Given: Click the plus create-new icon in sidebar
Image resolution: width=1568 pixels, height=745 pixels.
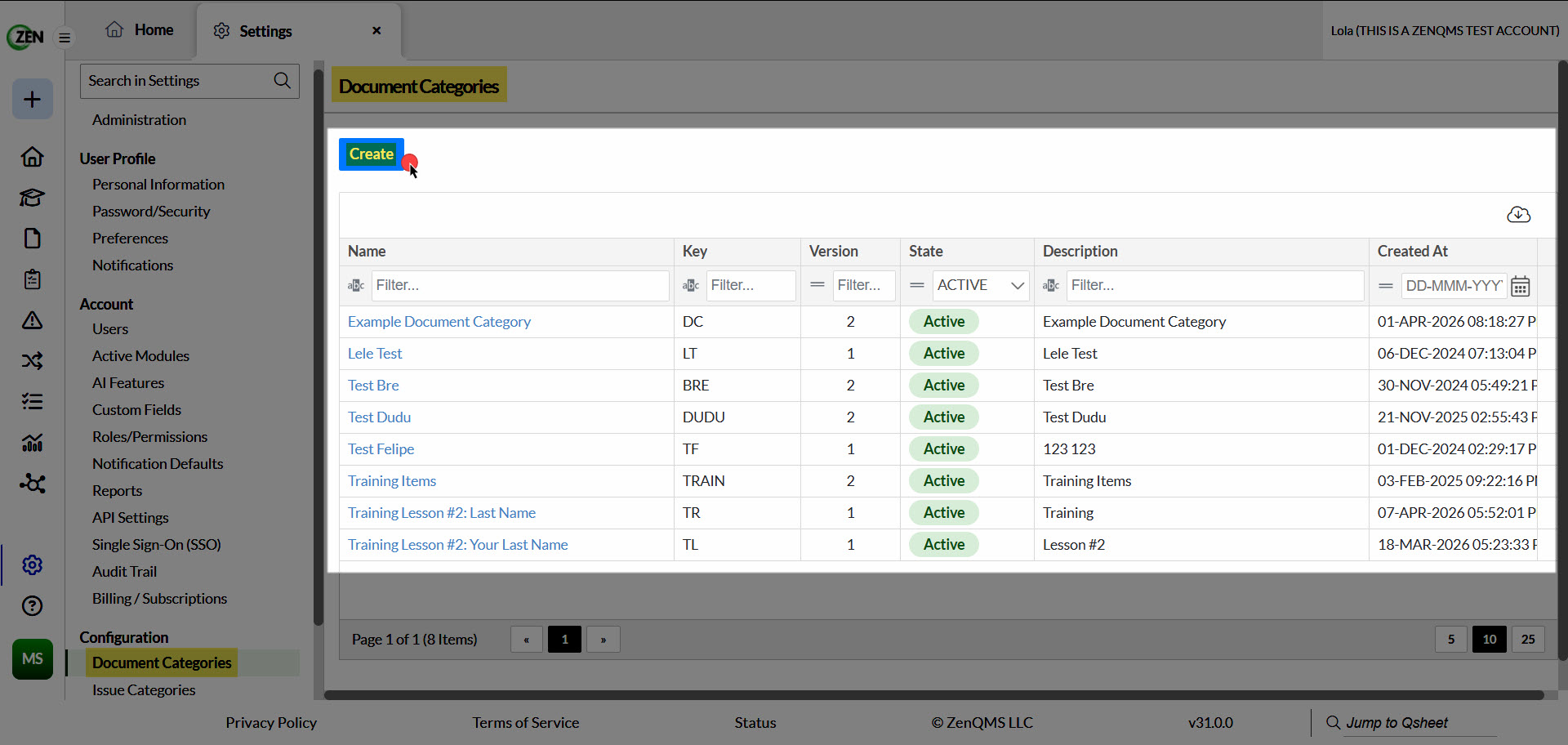Looking at the screenshot, I should [33, 100].
